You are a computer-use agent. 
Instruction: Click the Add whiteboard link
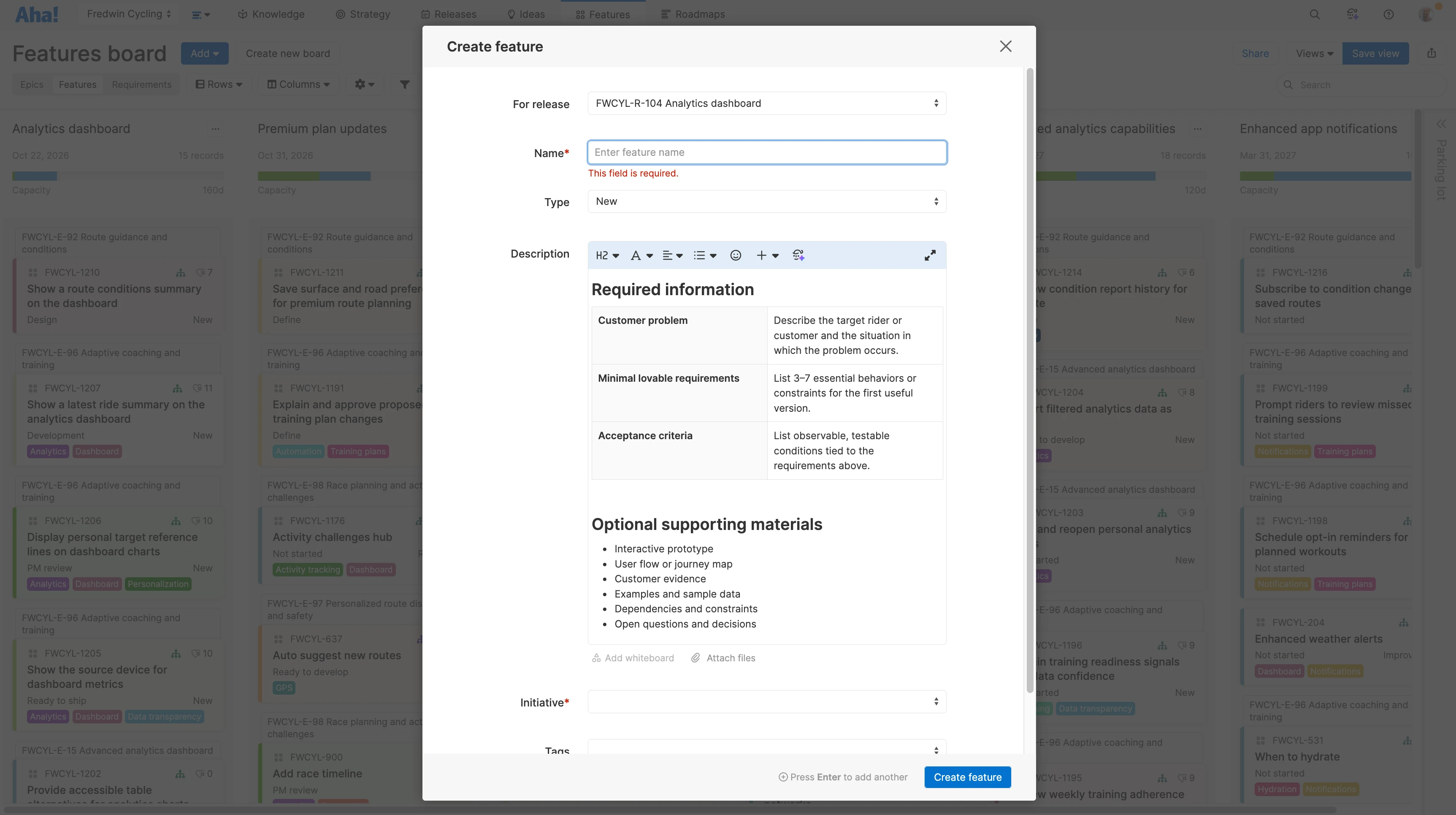click(633, 658)
